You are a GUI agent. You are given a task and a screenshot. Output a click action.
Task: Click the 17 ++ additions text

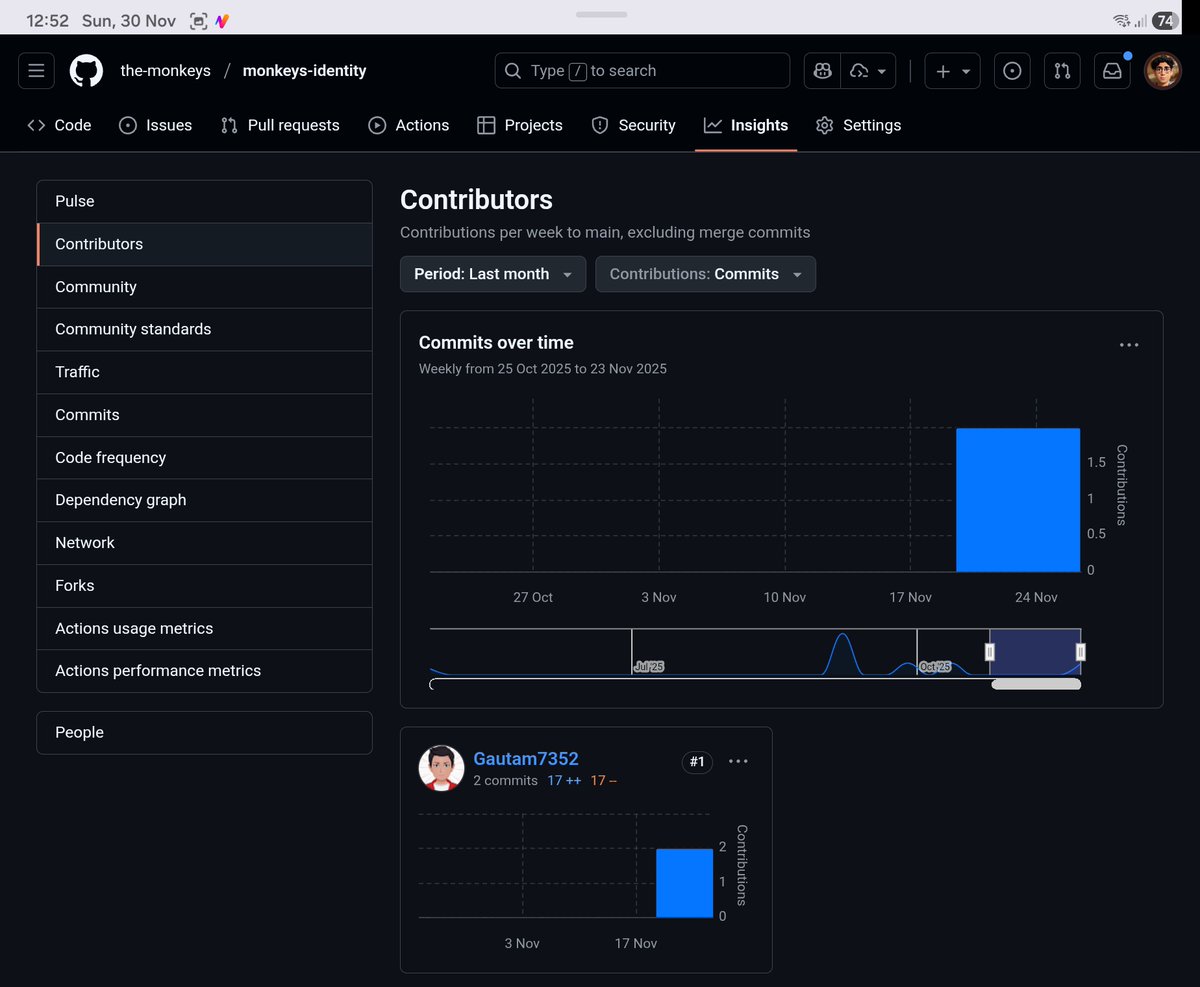point(564,781)
